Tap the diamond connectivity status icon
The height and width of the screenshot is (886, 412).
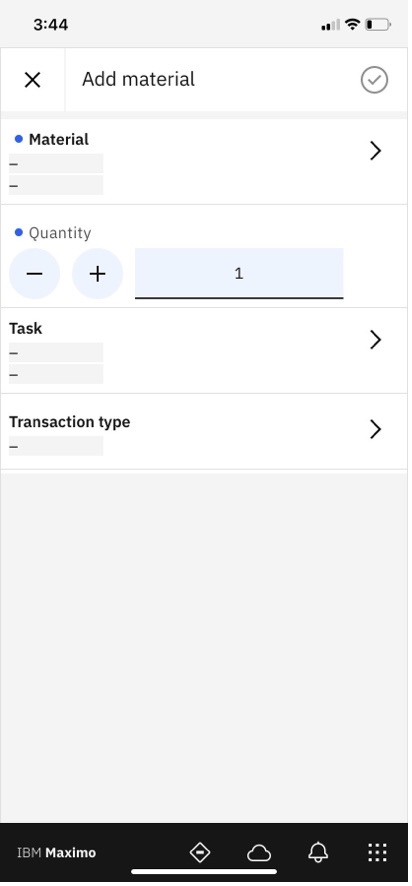click(x=200, y=852)
